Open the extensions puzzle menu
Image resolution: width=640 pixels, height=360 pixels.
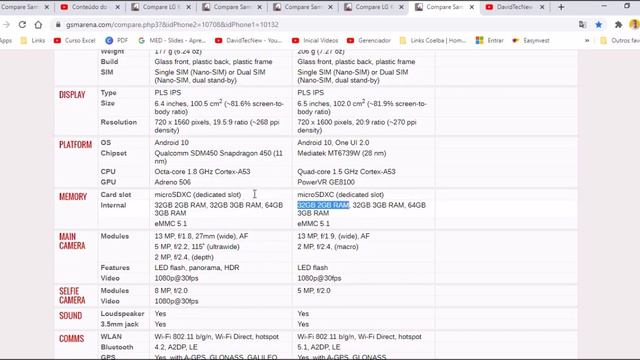(618, 25)
